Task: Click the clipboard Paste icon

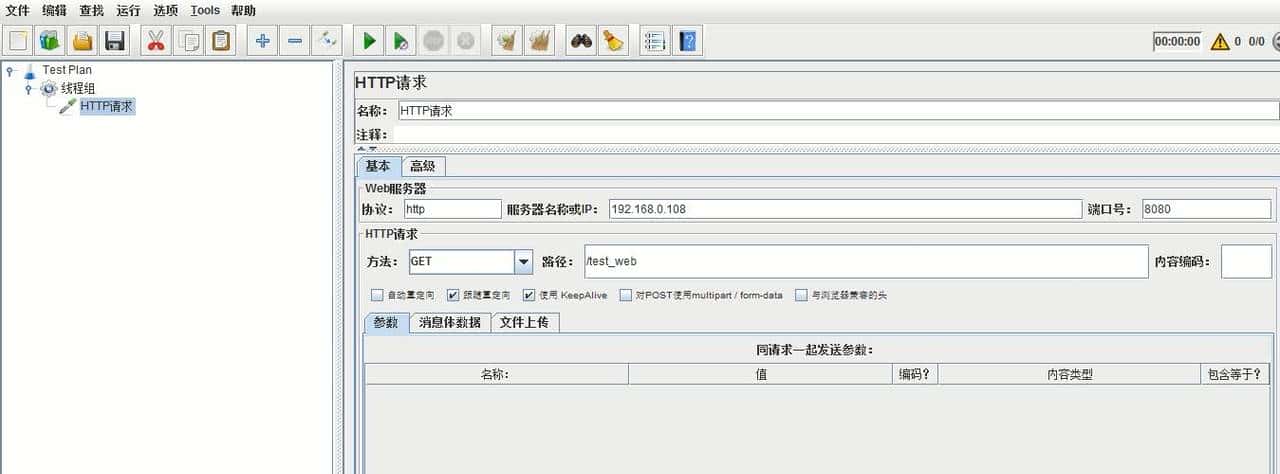Action: tap(220, 41)
